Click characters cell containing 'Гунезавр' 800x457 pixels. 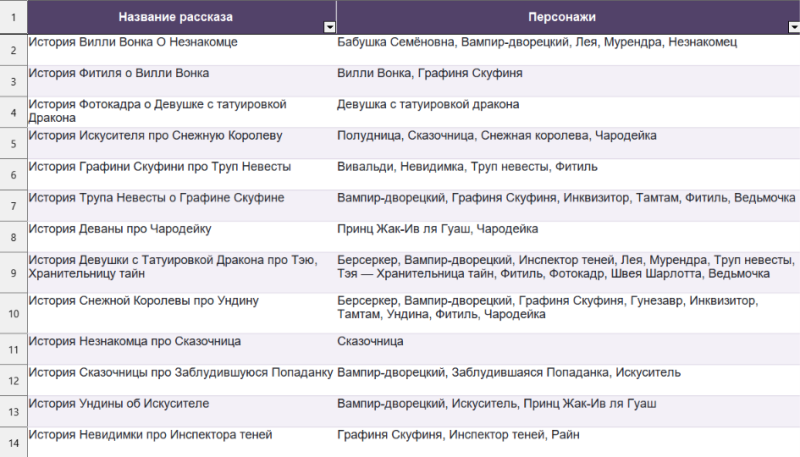(568, 313)
